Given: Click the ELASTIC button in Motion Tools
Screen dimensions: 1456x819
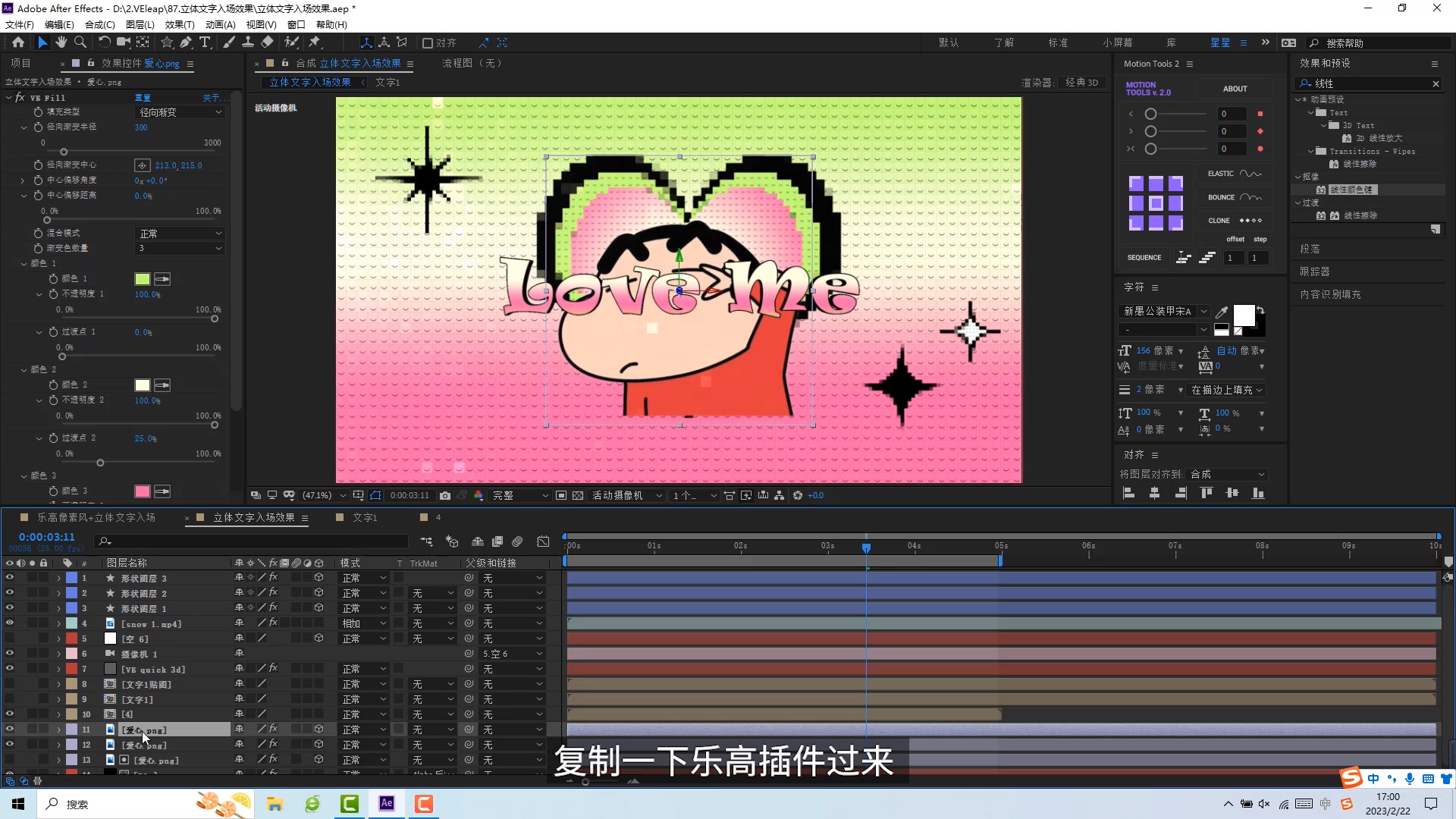Looking at the screenshot, I should point(1235,174).
